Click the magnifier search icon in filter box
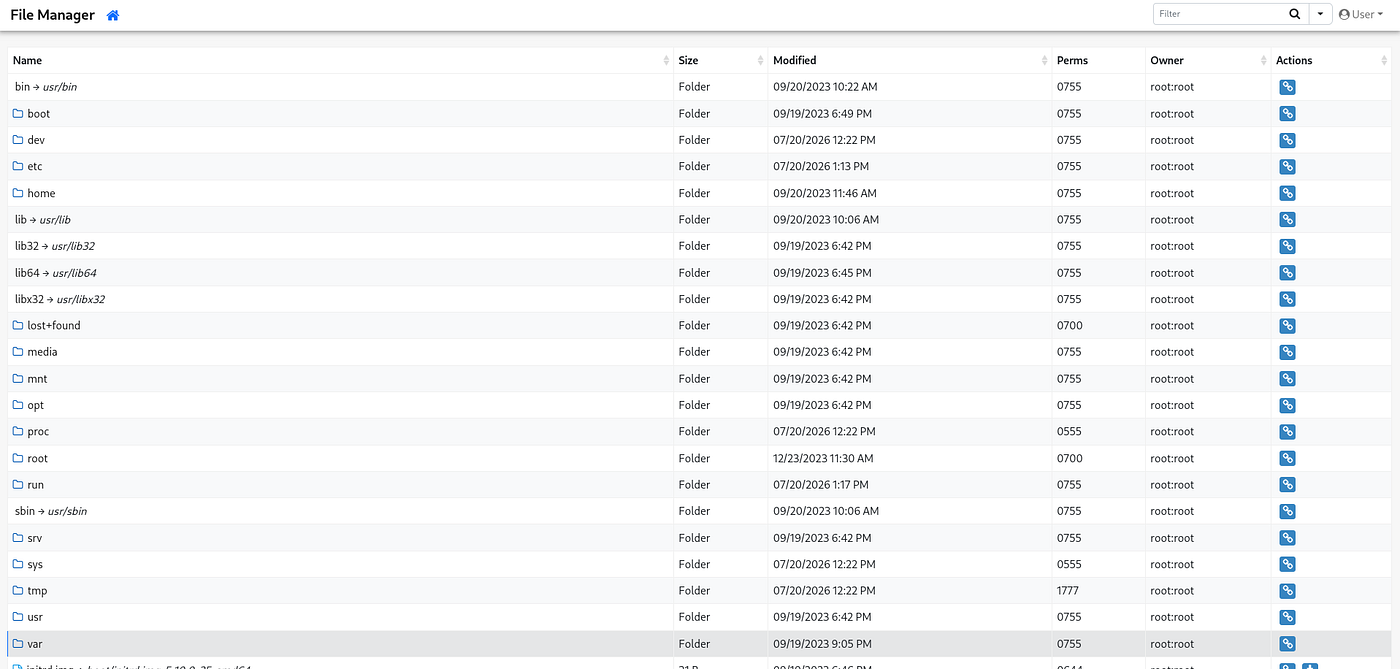Screen dimensions: 1400x669 tap(1294, 14)
